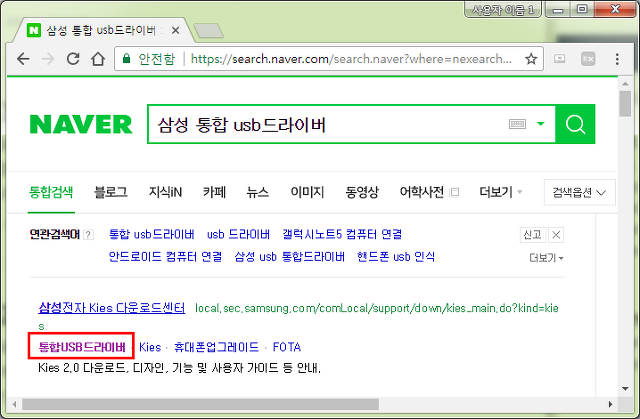Click the help question mark beside 연관검색어

coord(88,235)
